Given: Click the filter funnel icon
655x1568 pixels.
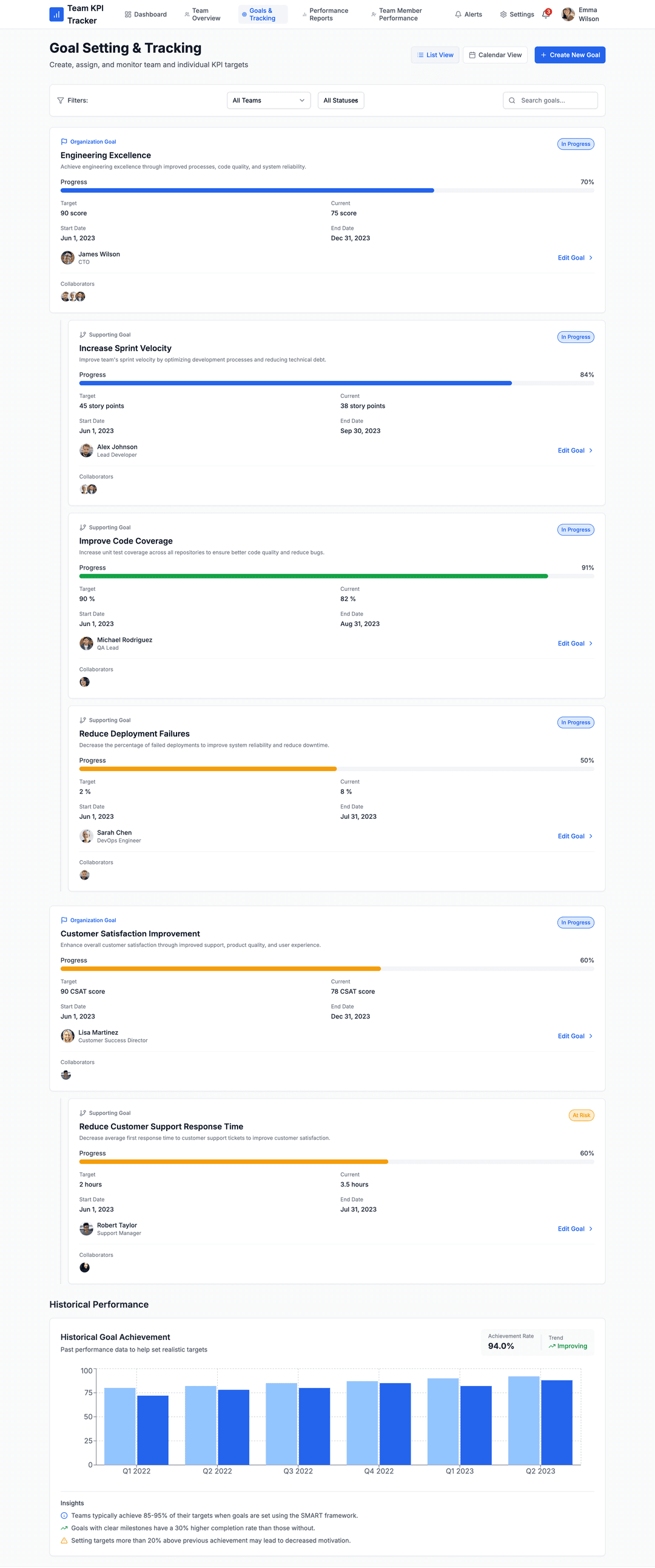Looking at the screenshot, I should coord(60,101).
